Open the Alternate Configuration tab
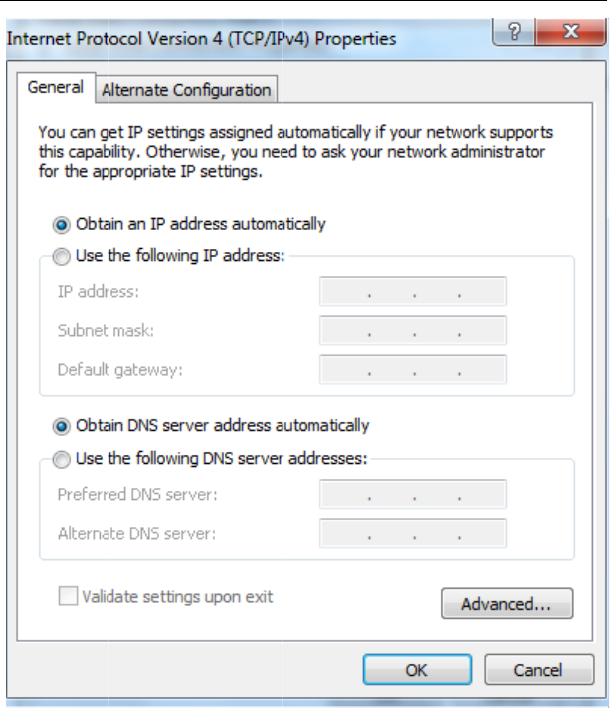 coord(187,90)
